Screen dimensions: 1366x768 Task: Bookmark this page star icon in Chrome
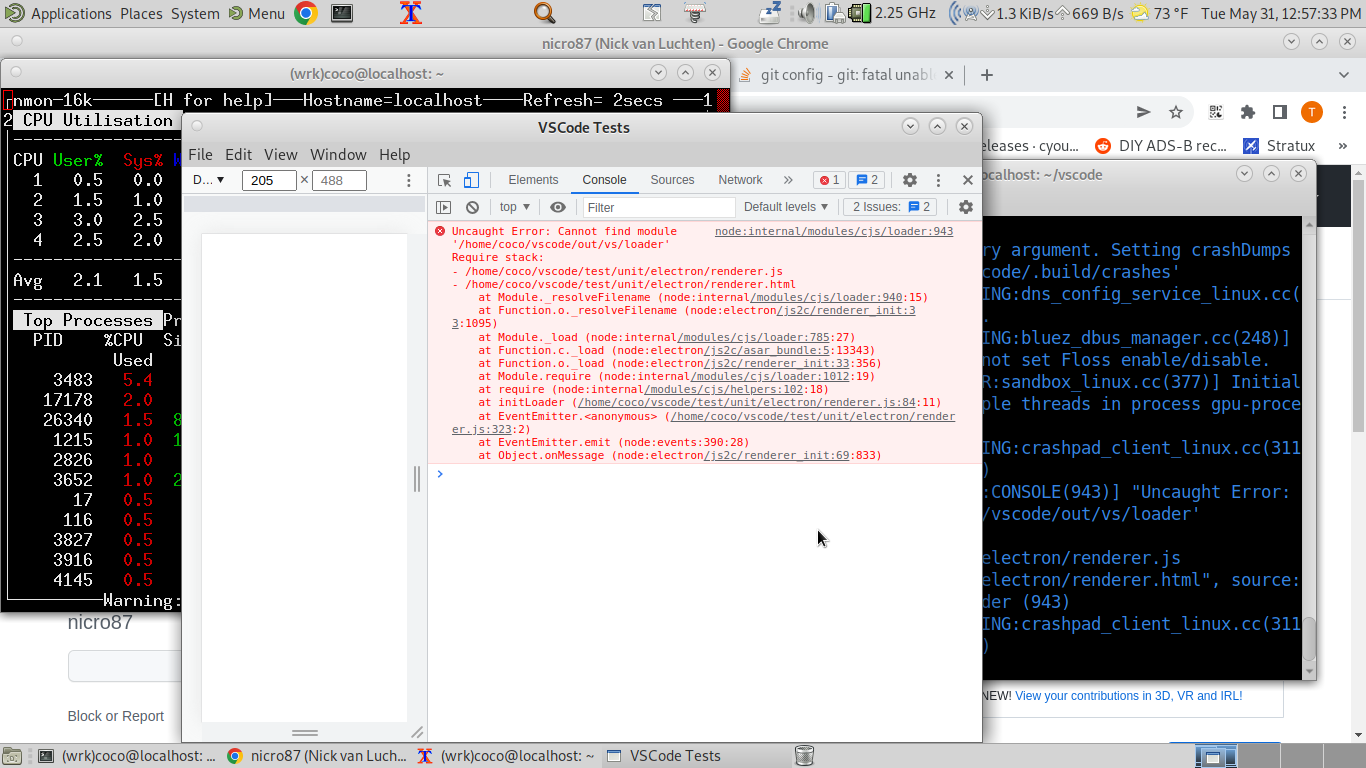pos(1176,112)
